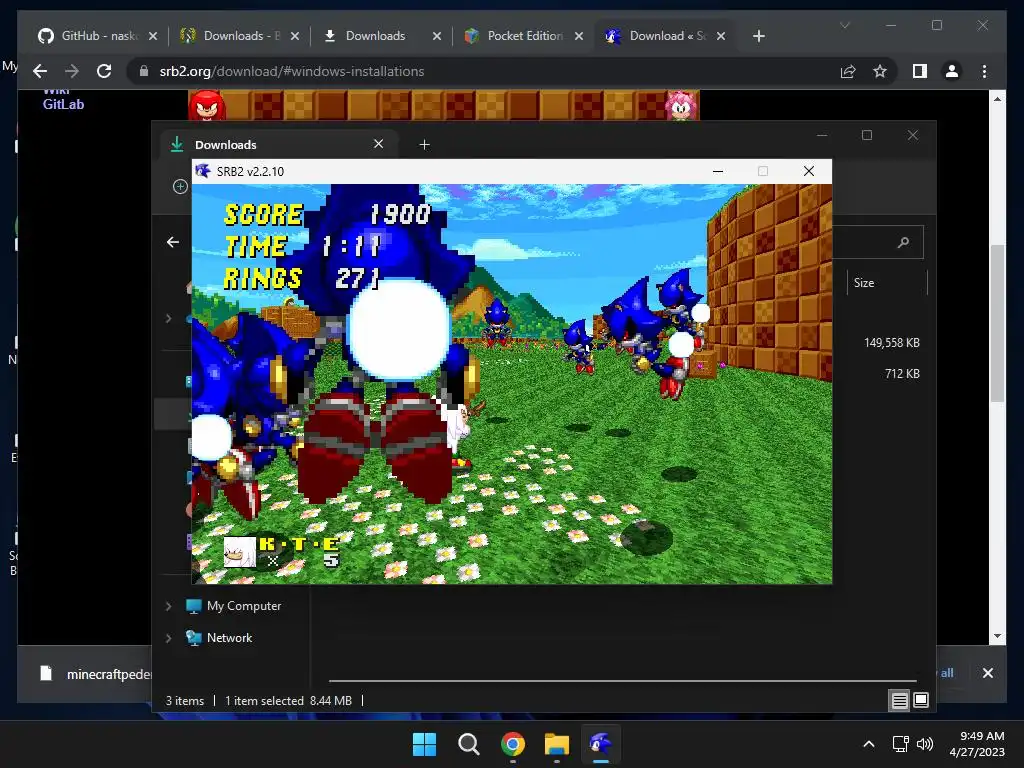Viewport: 1024px width, 768px height.
Task: Go back in File Explorer
Action: click(172, 242)
